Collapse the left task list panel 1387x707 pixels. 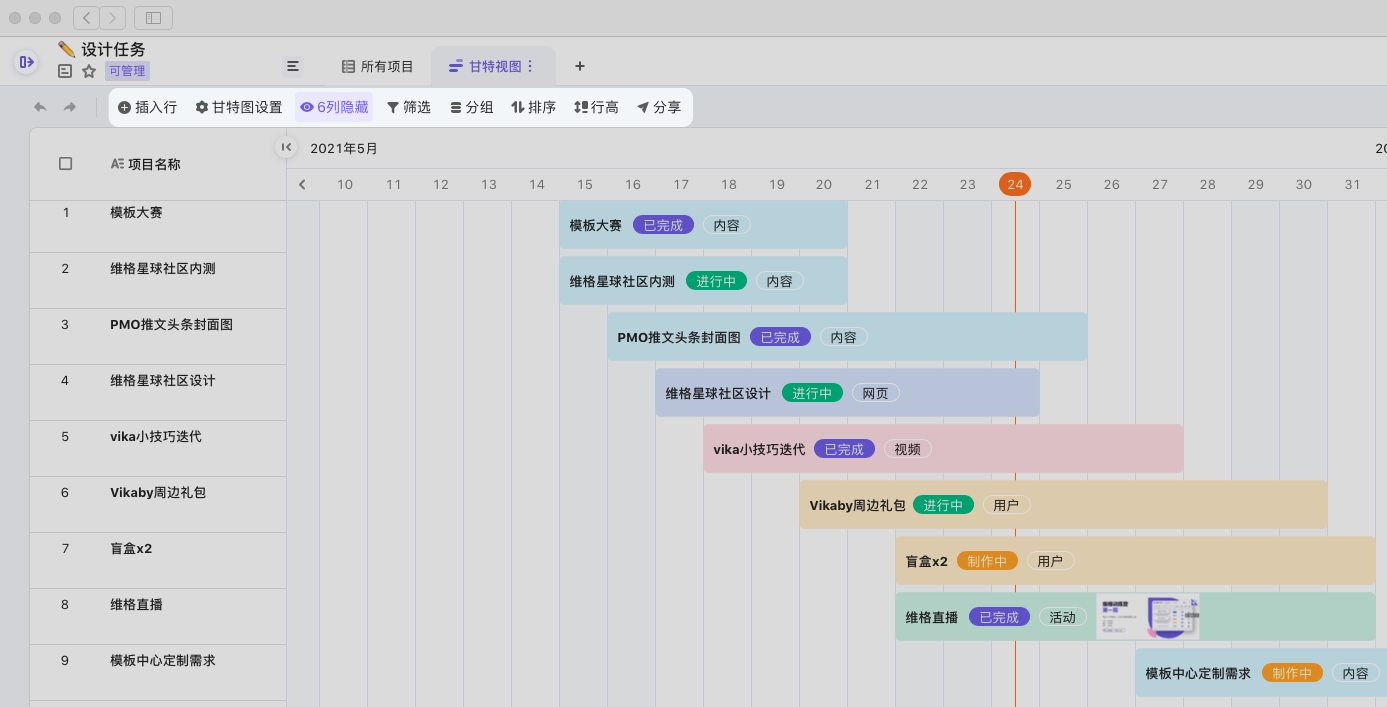coord(286,147)
